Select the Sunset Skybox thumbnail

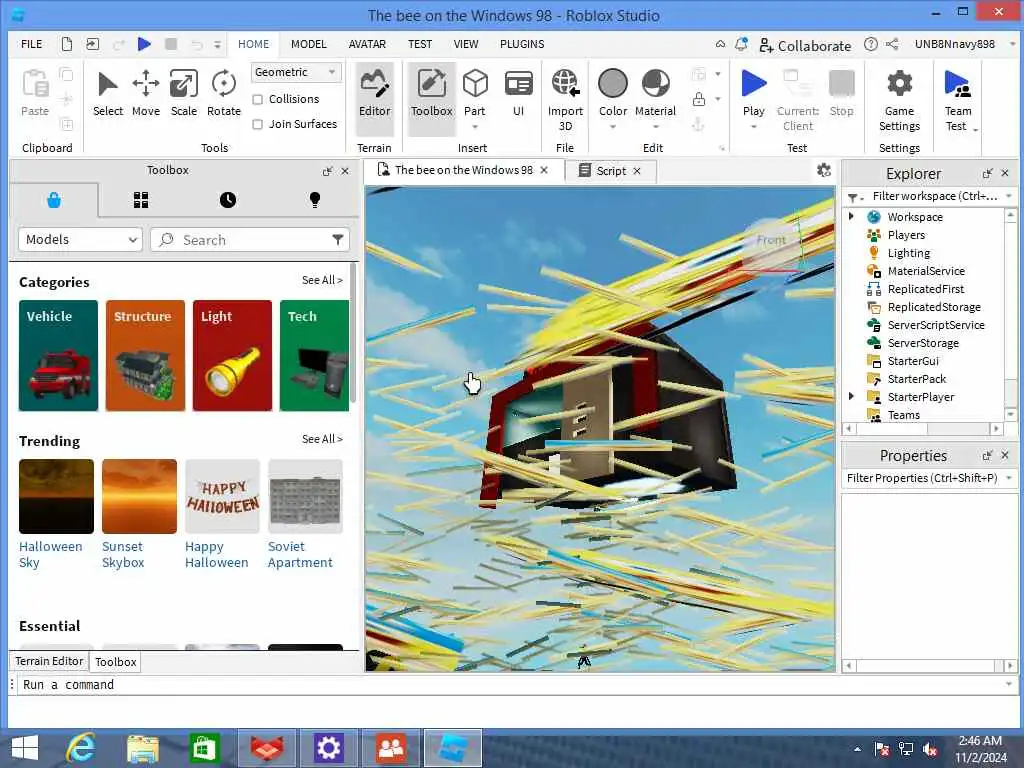pyautogui.click(x=139, y=496)
